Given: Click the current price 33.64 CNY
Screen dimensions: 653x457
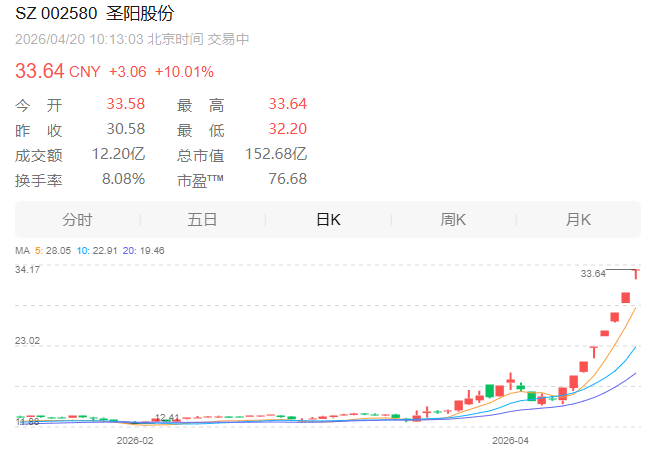Looking at the screenshot, I should click(x=57, y=71).
